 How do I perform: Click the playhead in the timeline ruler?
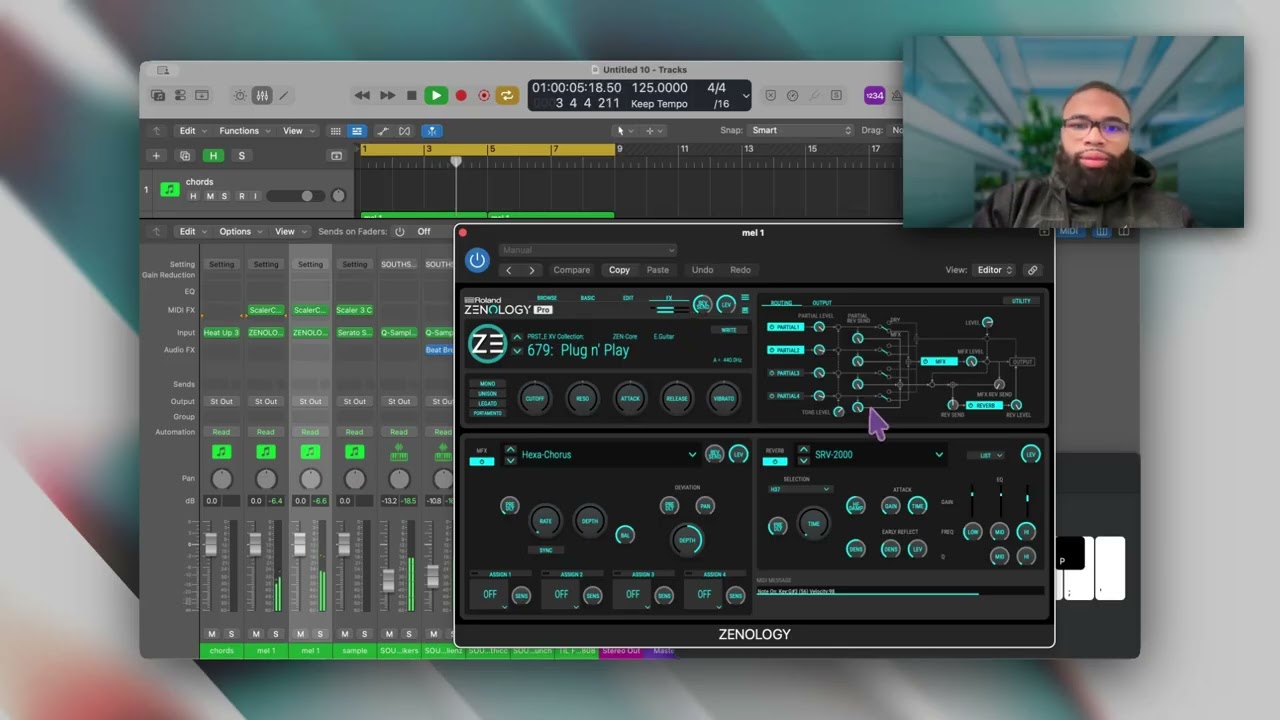456,160
